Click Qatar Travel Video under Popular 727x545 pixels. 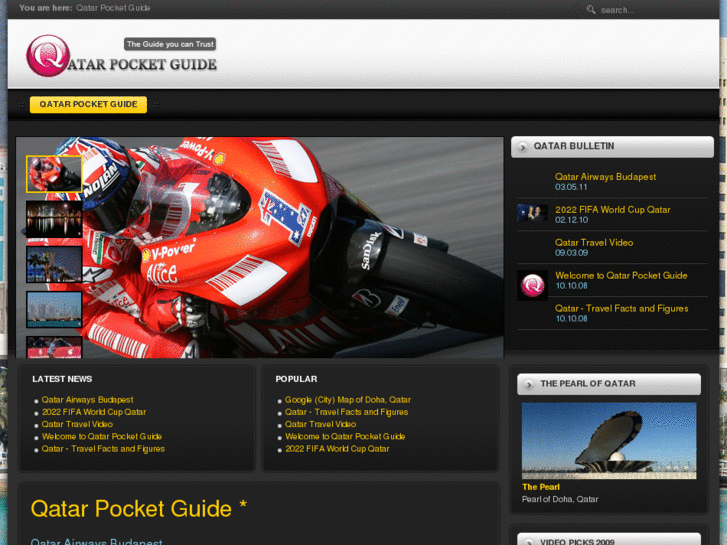click(320, 424)
